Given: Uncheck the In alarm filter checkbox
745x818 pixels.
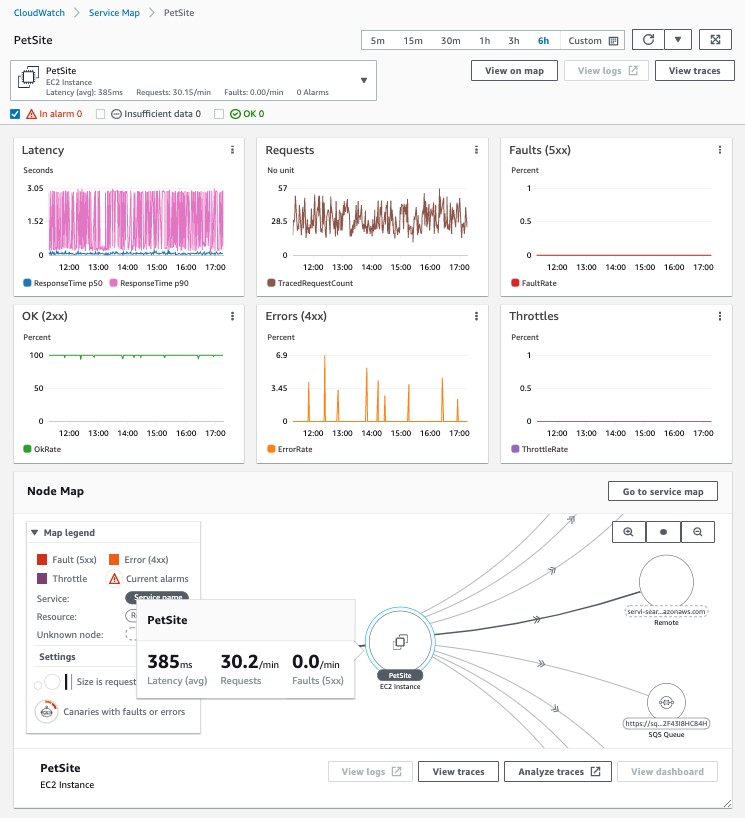Looking at the screenshot, I should click(15, 114).
